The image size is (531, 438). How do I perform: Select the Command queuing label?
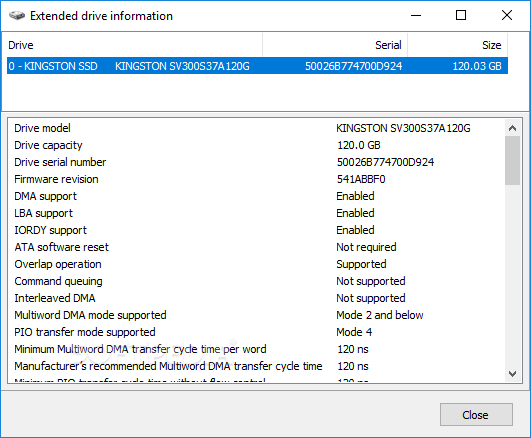click(58, 281)
